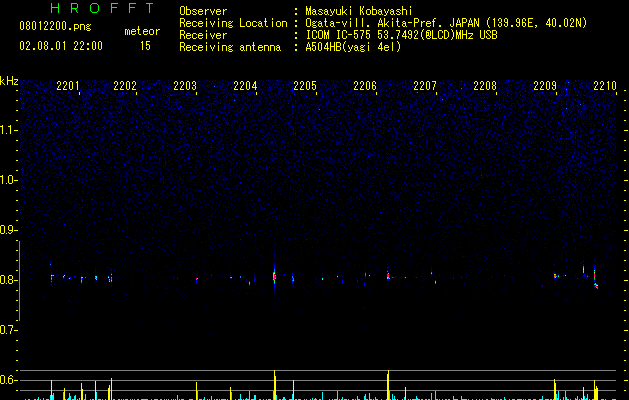
Task: Click the antenna value A504HB(yagi 4el)
Action: [x=353, y=47]
